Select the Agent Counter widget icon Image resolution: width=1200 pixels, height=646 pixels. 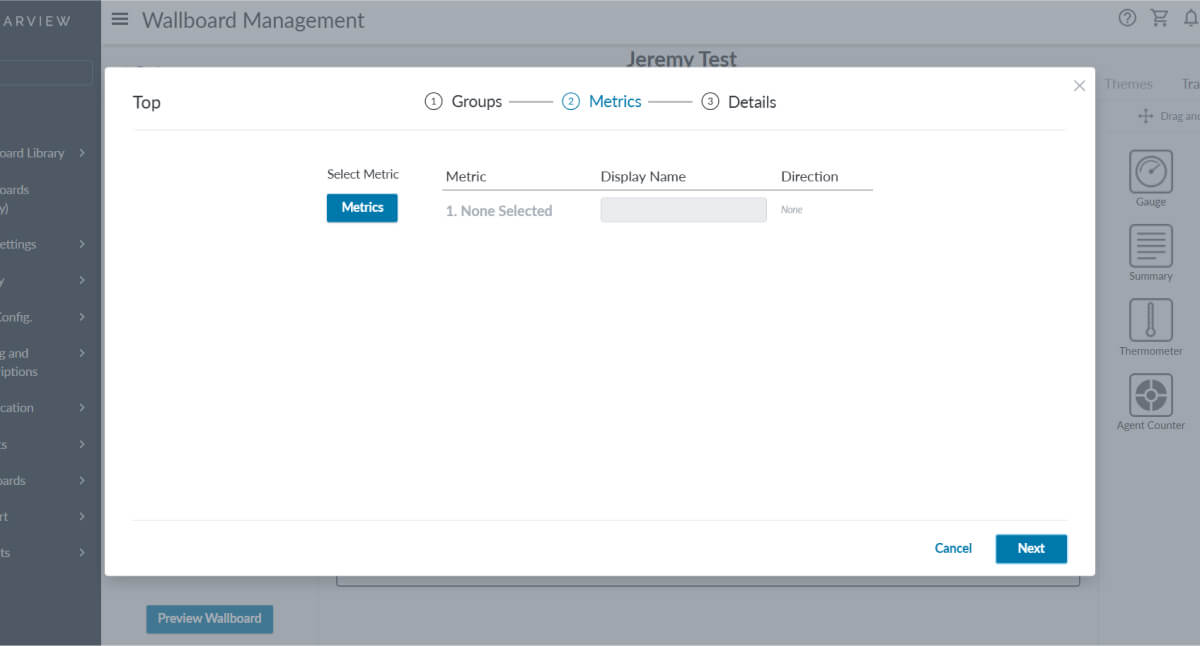tap(1150, 395)
